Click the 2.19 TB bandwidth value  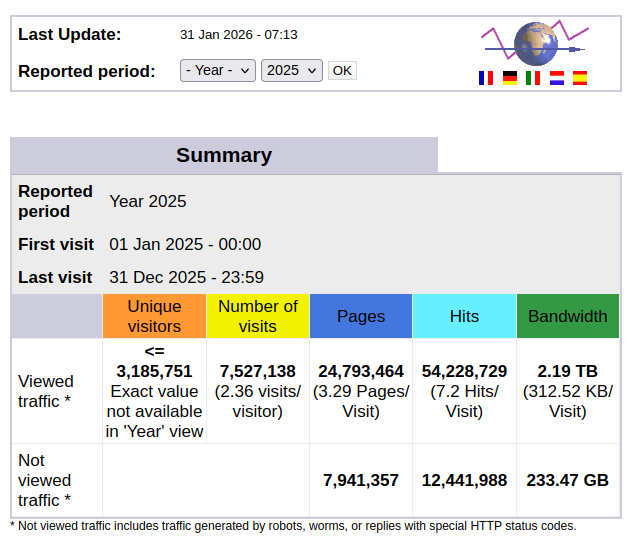pyautogui.click(x=567, y=371)
